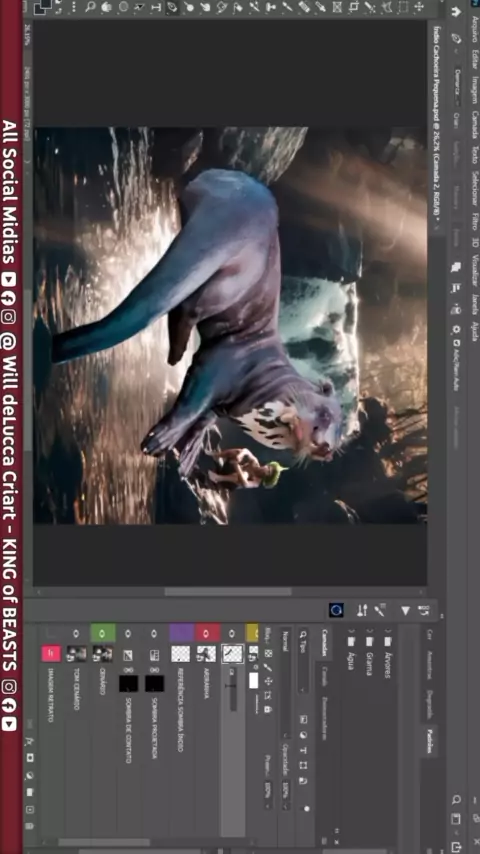The height and width of the screenshot is (854, 480).
Task: Select the Crop tool
Action: coord(355,8)
